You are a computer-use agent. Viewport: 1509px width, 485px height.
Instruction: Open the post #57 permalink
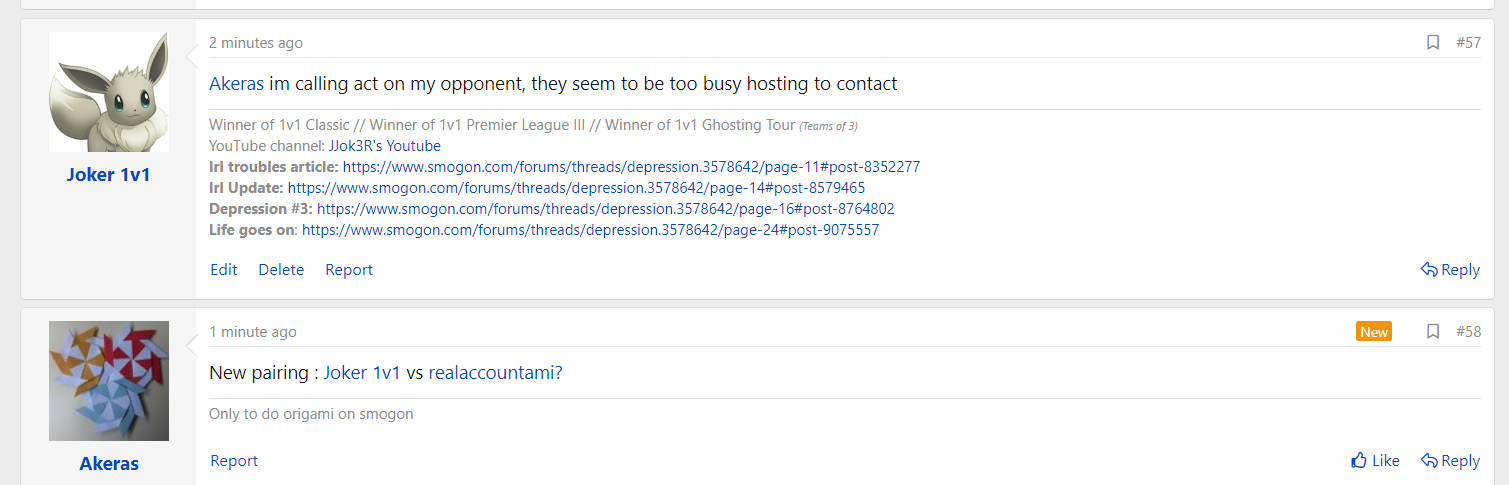(1468, 42)
